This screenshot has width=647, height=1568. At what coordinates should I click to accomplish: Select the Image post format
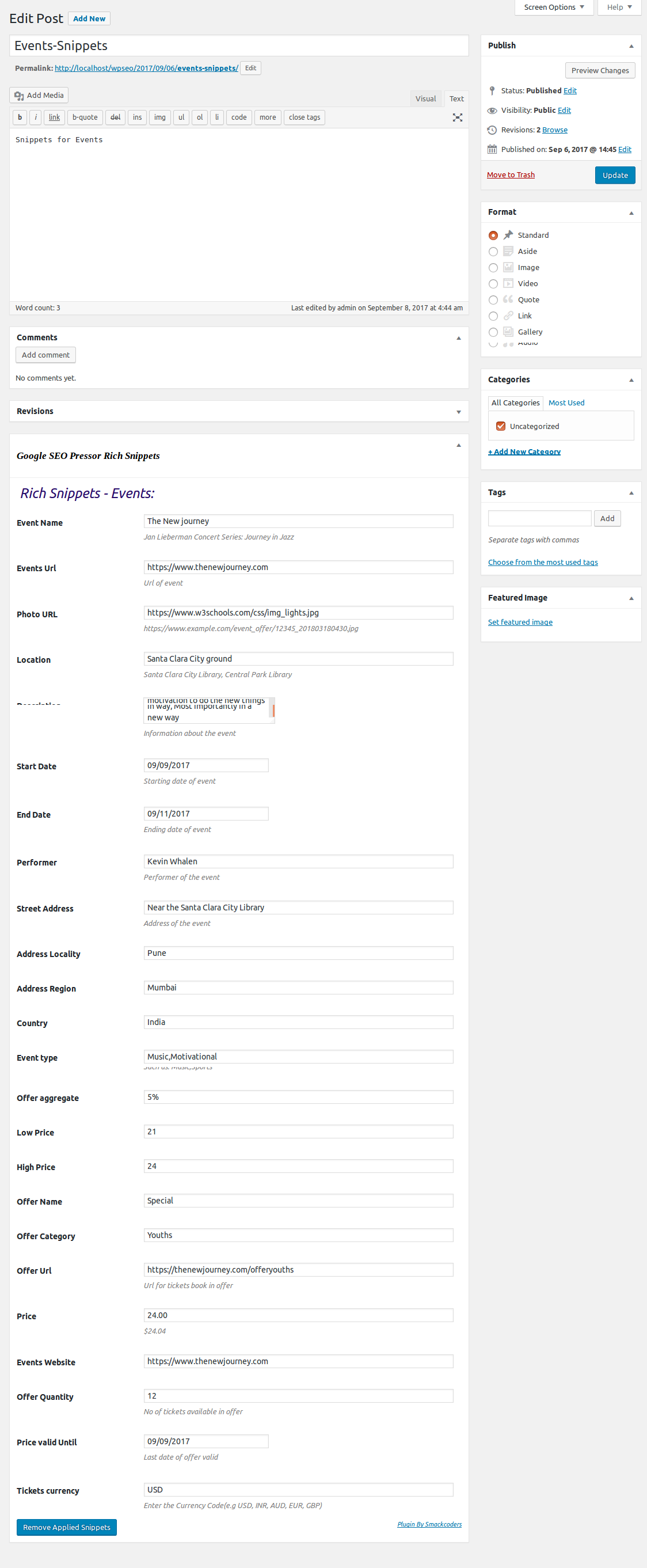tap(493, 268)
